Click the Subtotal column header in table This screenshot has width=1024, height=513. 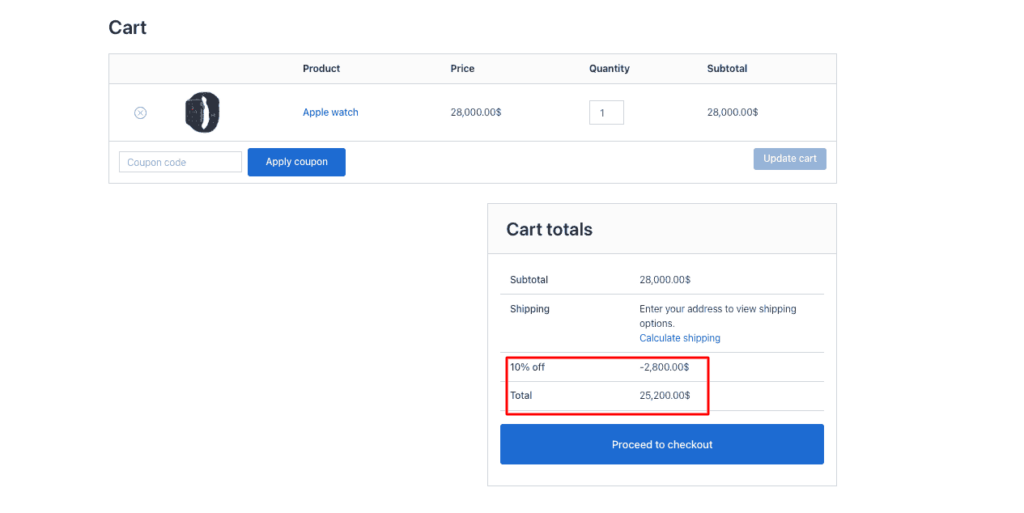click(x=726, y=69)
